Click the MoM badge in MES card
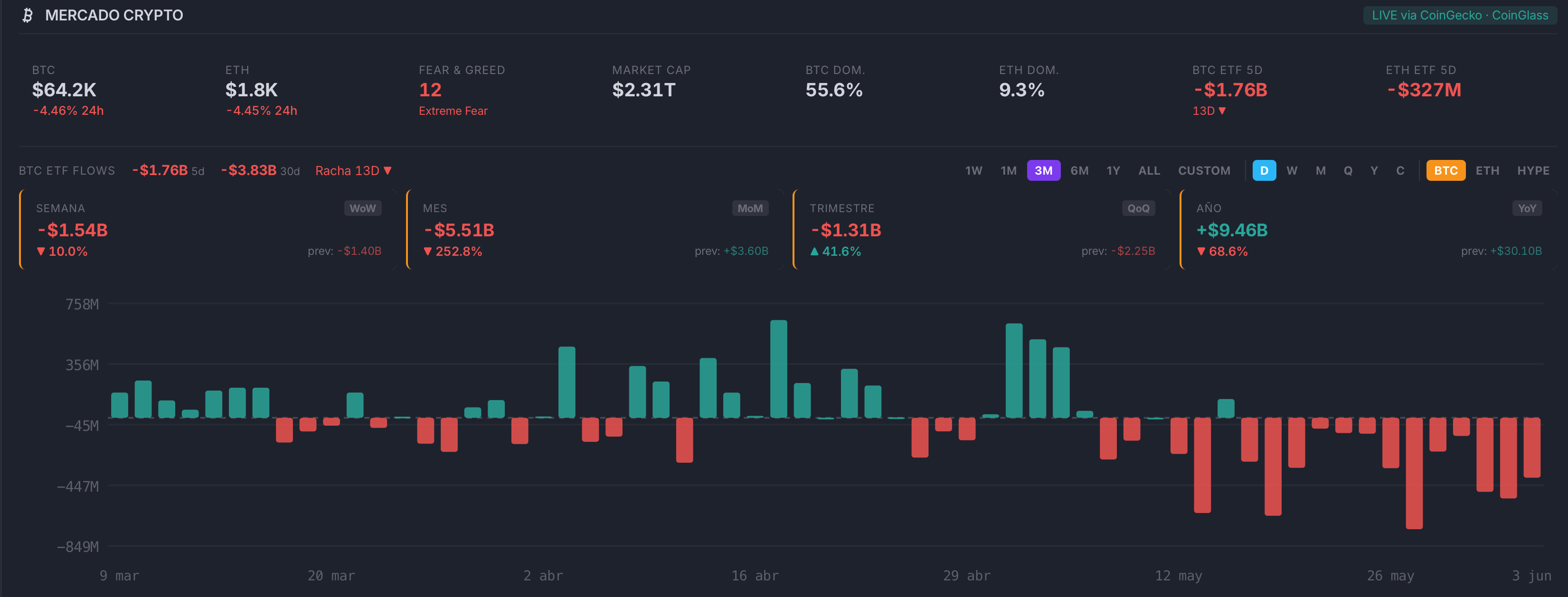The image size is (1568, 597). 750,208
